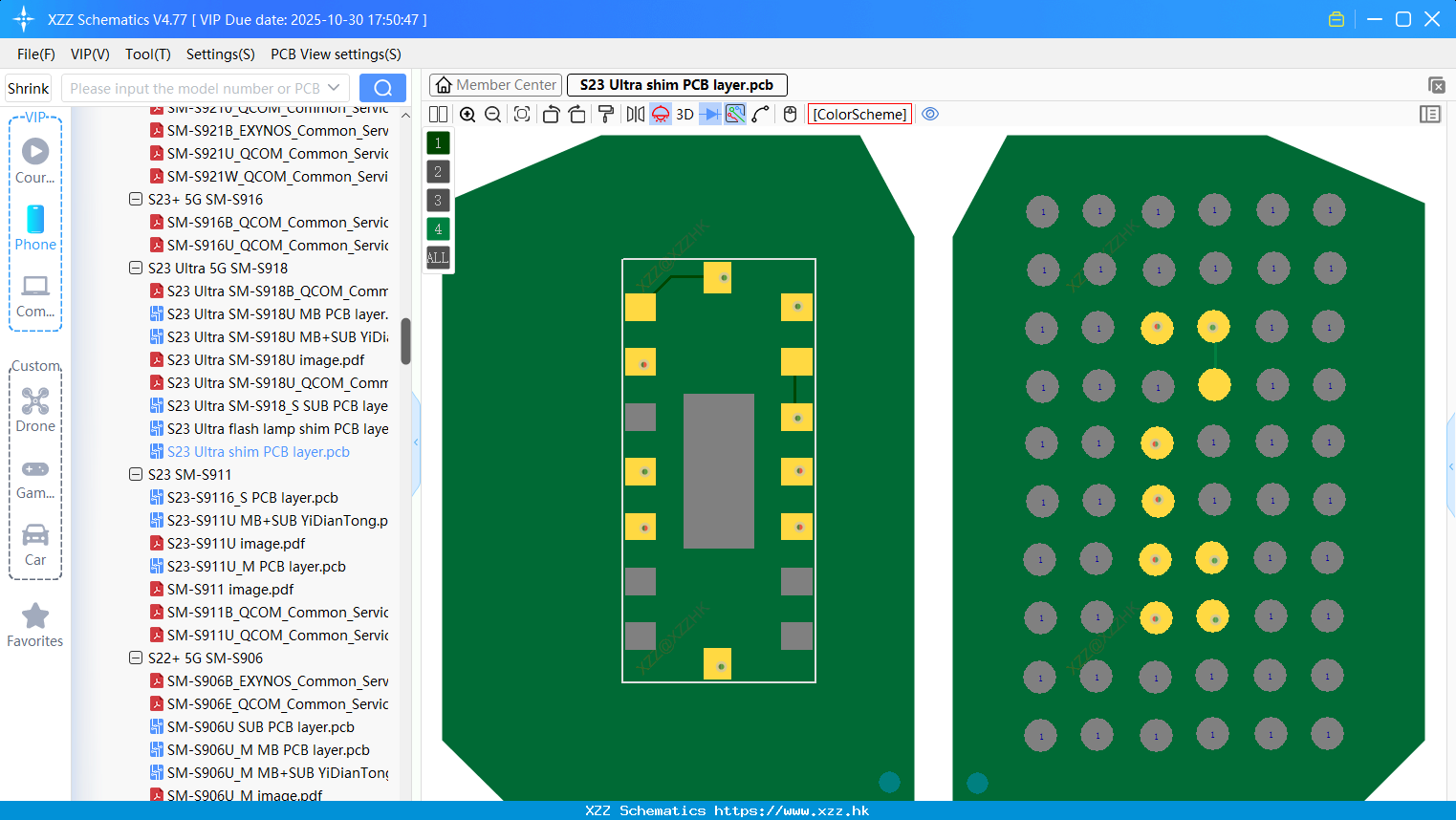Viewport: 1456px width, 820px height.
Task: Open the VIP(V) menu
Action: click(90, 54)
